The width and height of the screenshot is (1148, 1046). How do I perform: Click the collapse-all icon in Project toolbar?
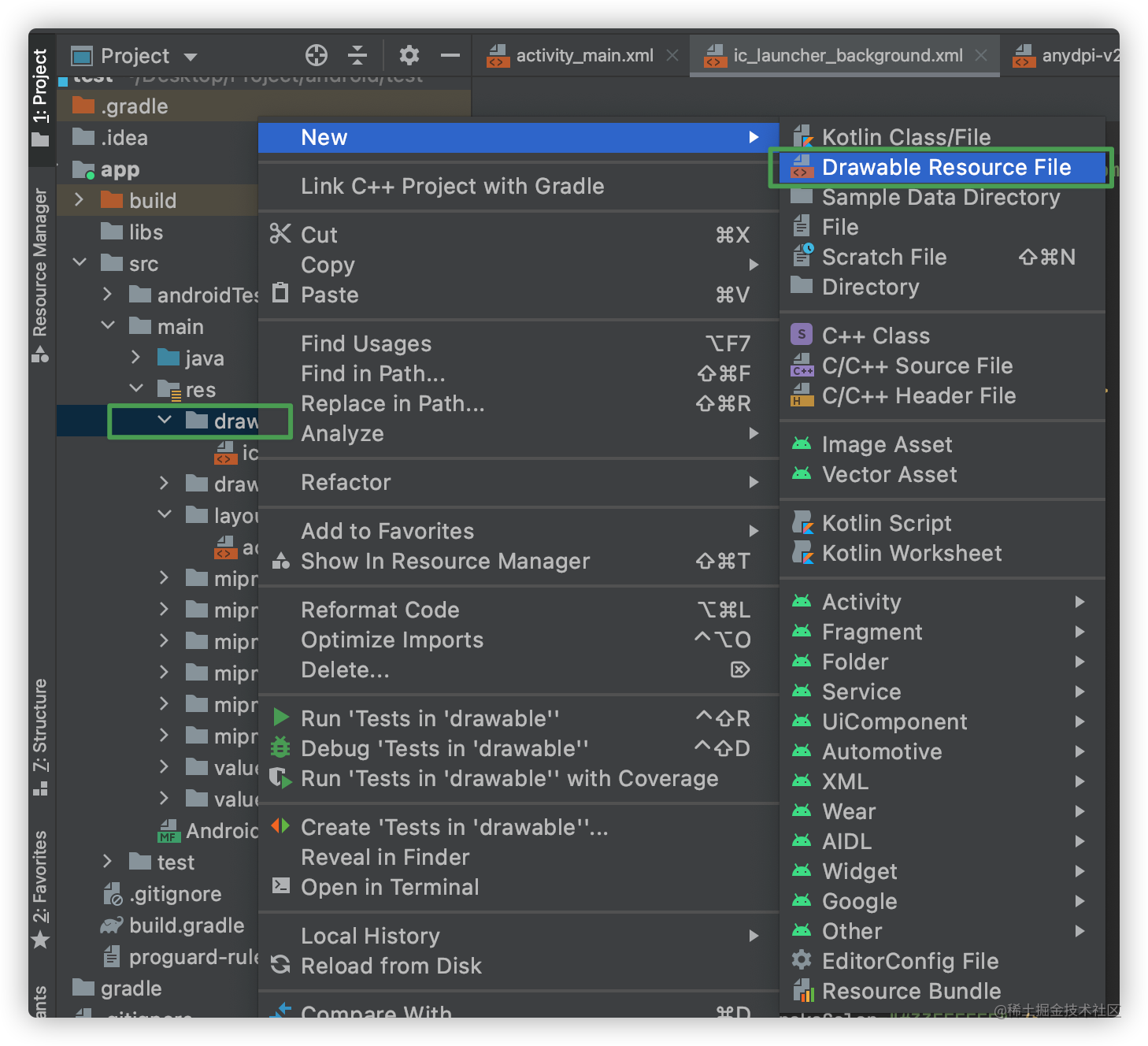[x=357, y=55]
